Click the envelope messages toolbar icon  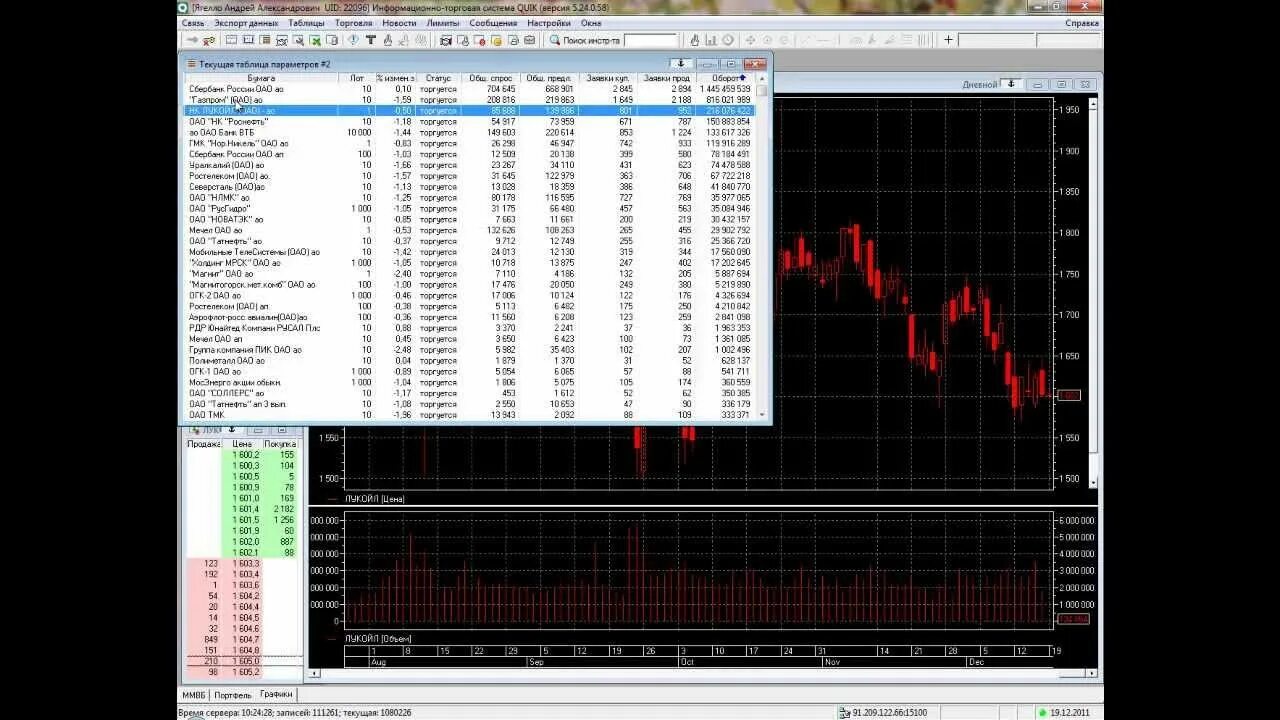click(x=529, y=40)
